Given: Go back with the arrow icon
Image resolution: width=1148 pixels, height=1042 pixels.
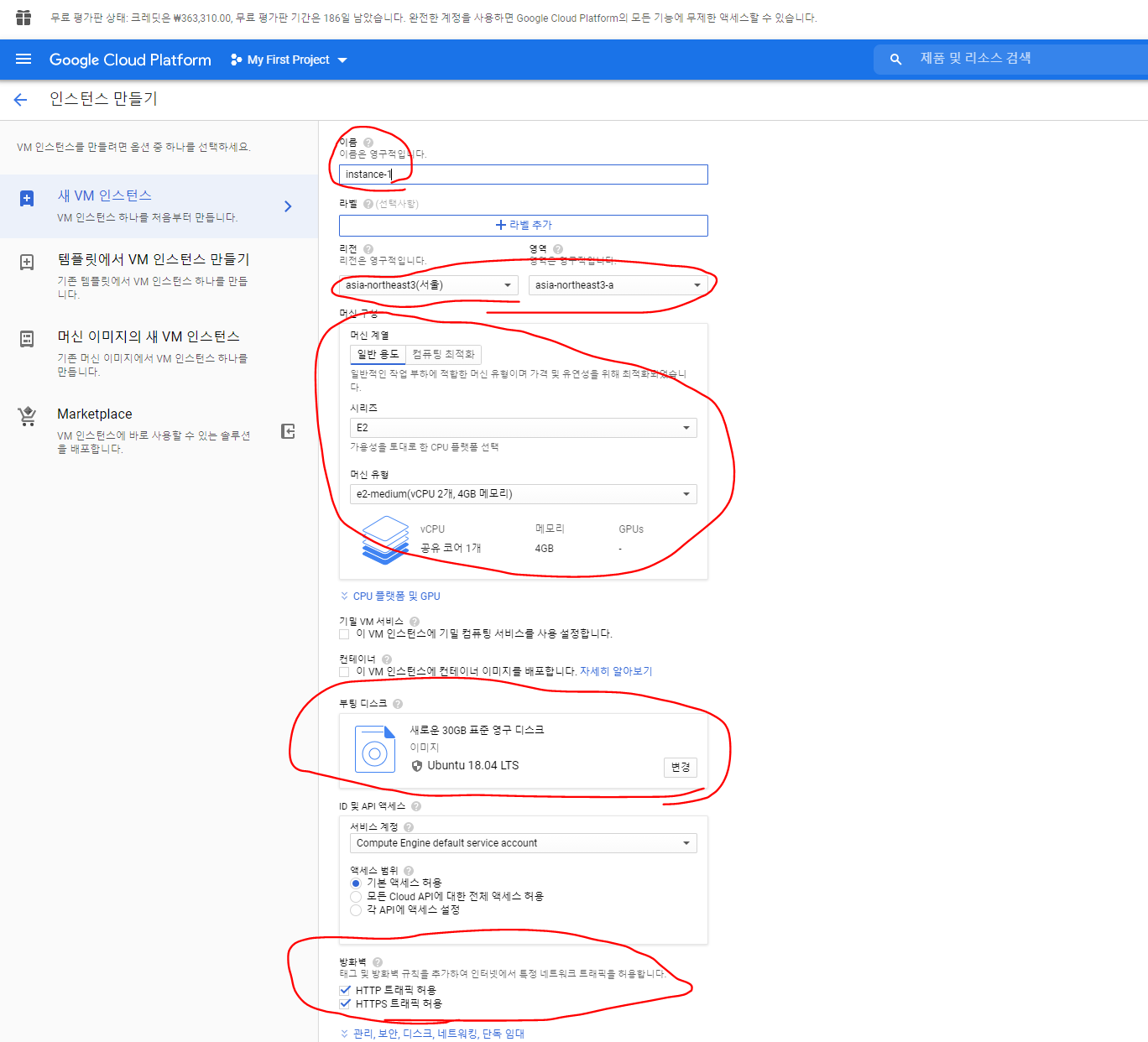Looking at the screenshot, I should click(21, 100).
